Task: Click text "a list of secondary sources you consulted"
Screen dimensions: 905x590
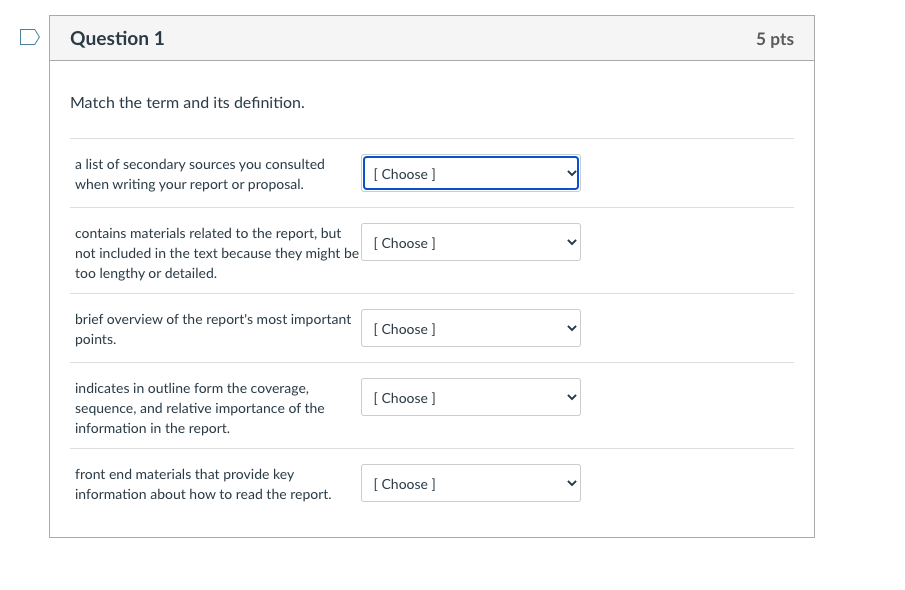Action: pyautogui.click(x=200, y=165)
